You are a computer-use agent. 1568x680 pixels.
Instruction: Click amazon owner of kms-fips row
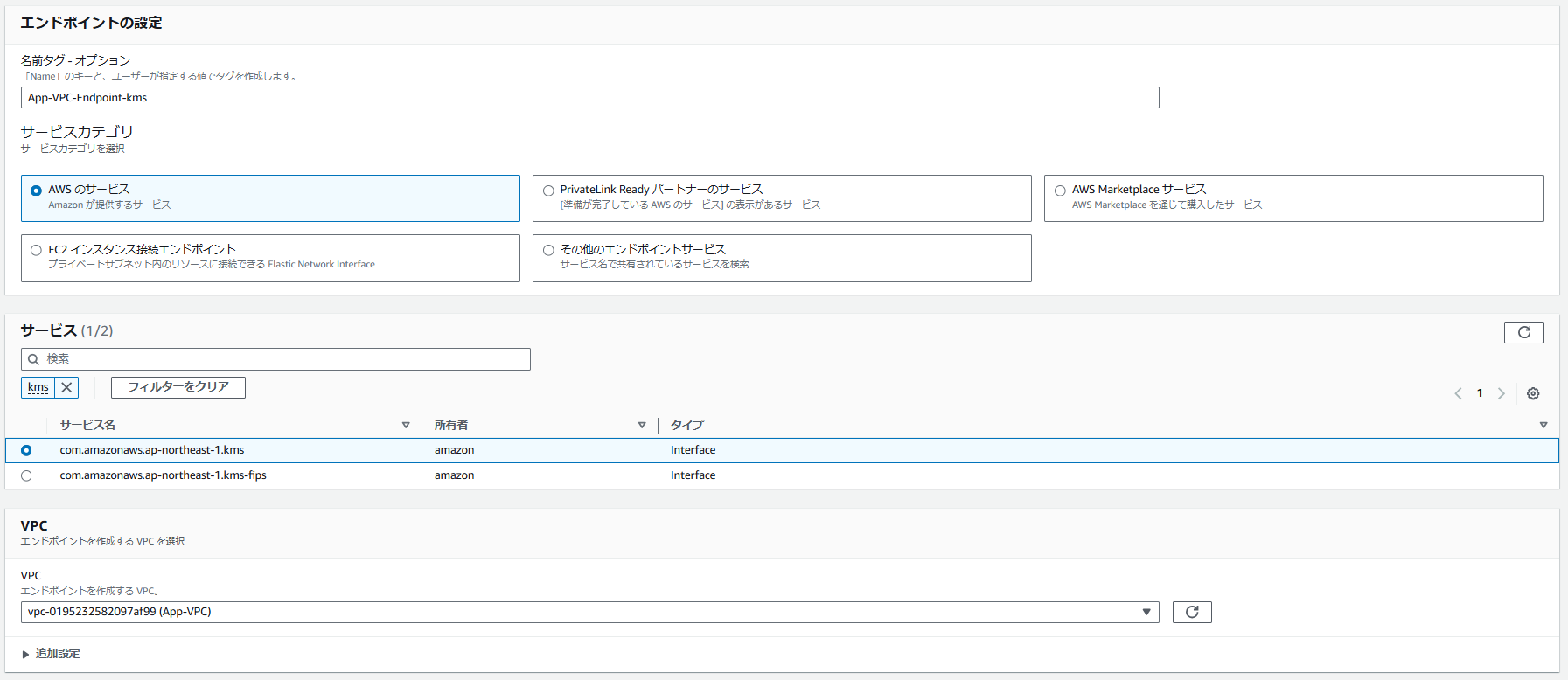pyautogui.click(x=455, y=475)
